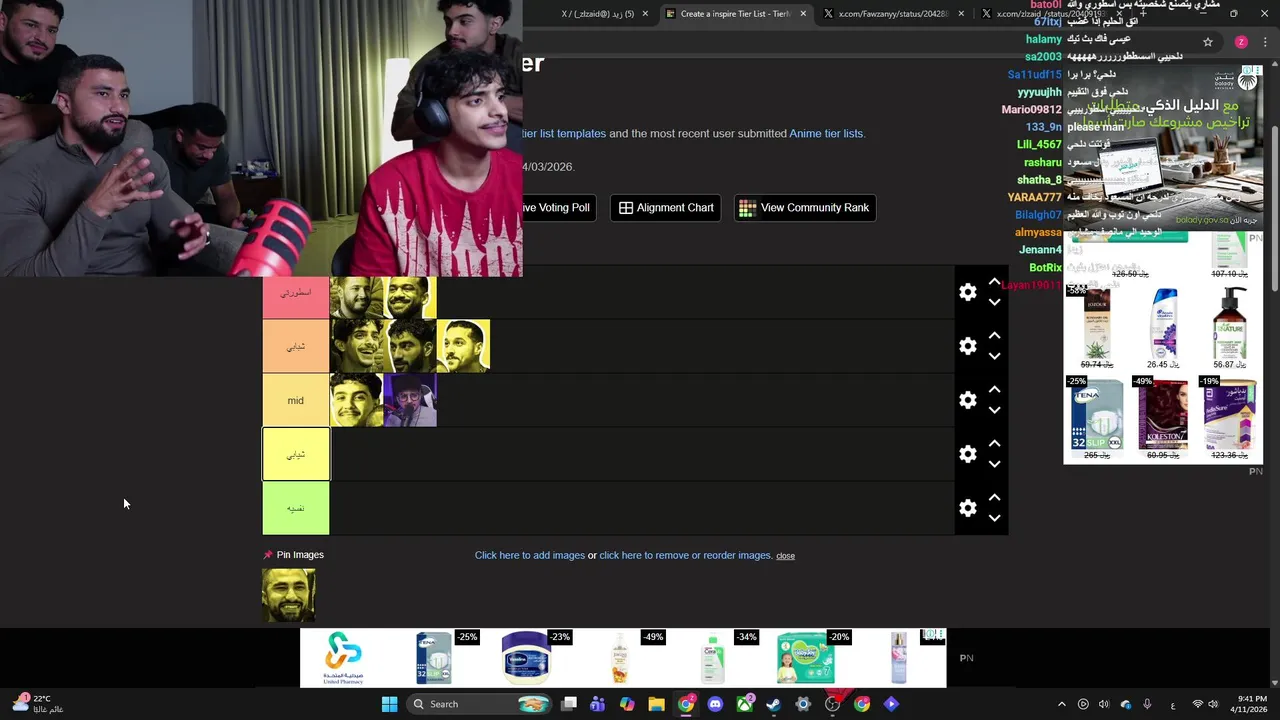This screenshot has height=720, width=1280.
Task: Open settings gear for the orange tier row
Action: (x=967, y=346)
